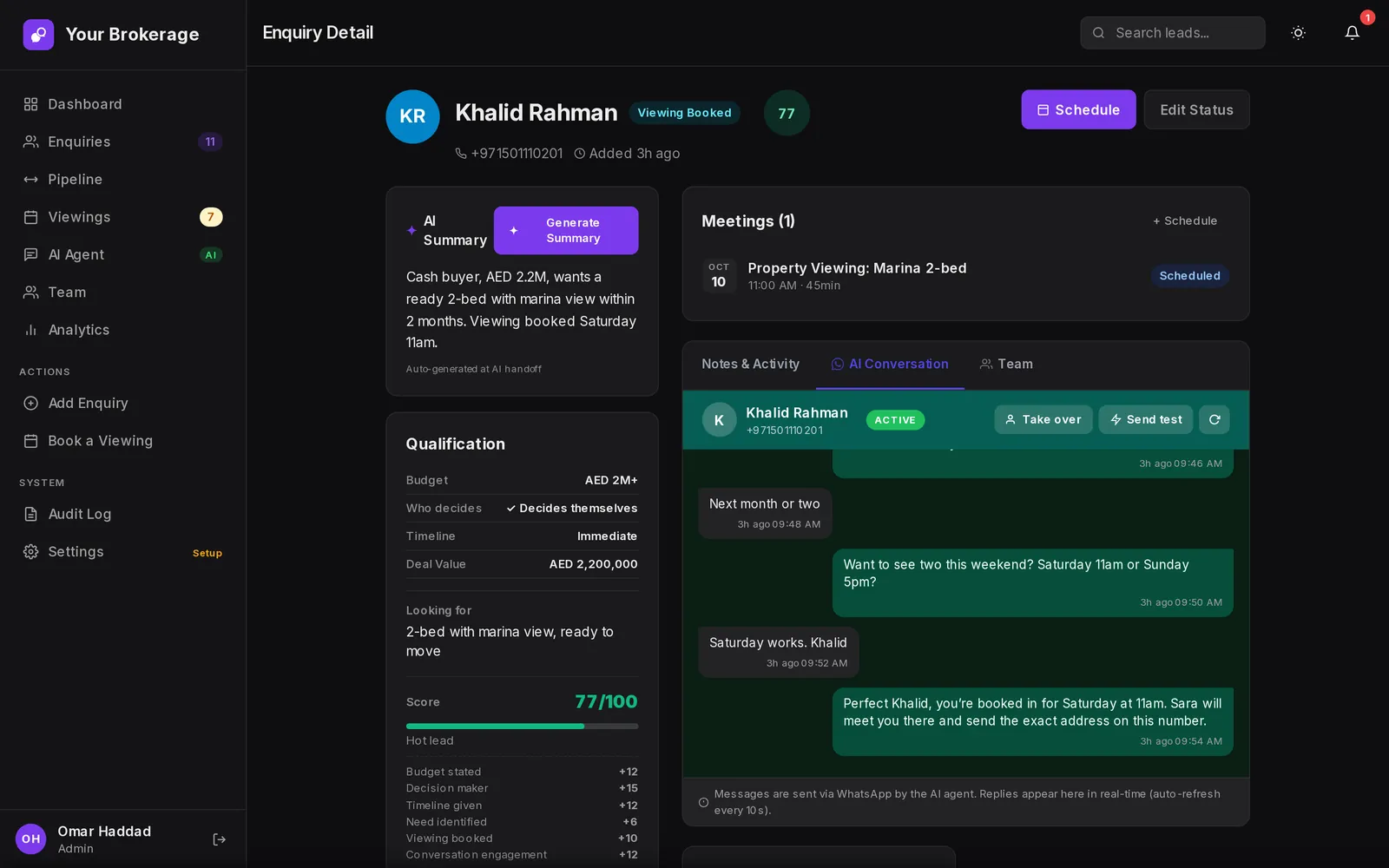Log out using the sign-out icon
The height and width of the screenshot is (868, 1389).
[x=220, y=839]
